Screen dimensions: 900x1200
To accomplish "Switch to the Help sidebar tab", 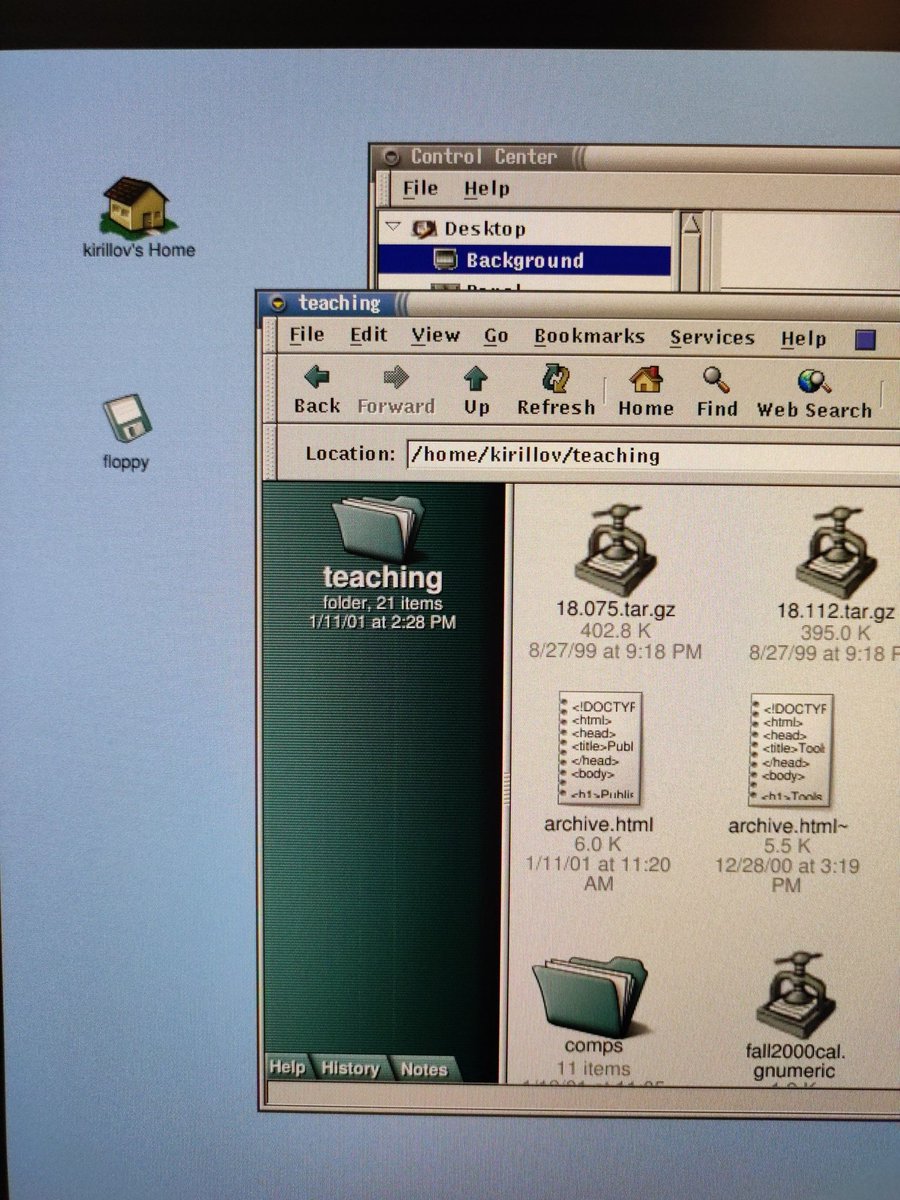I will click(x=287, y=1068).
